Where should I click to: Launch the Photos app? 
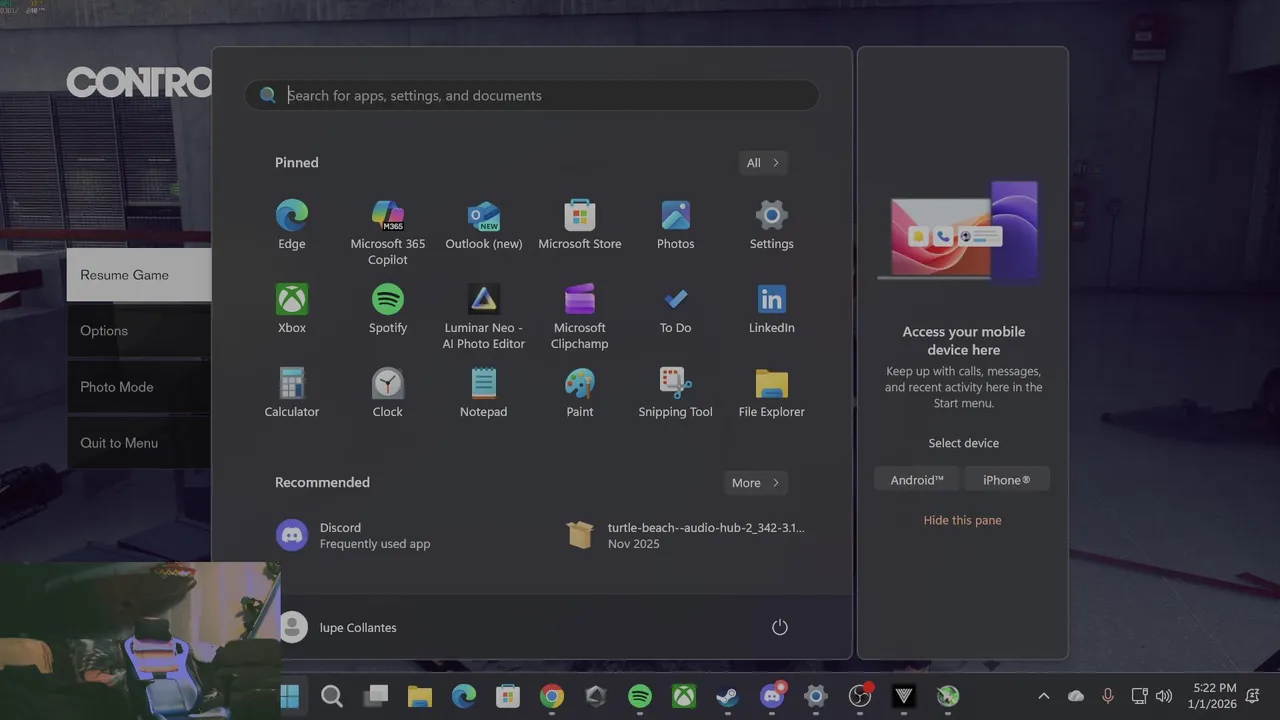(x=676, y=225)
